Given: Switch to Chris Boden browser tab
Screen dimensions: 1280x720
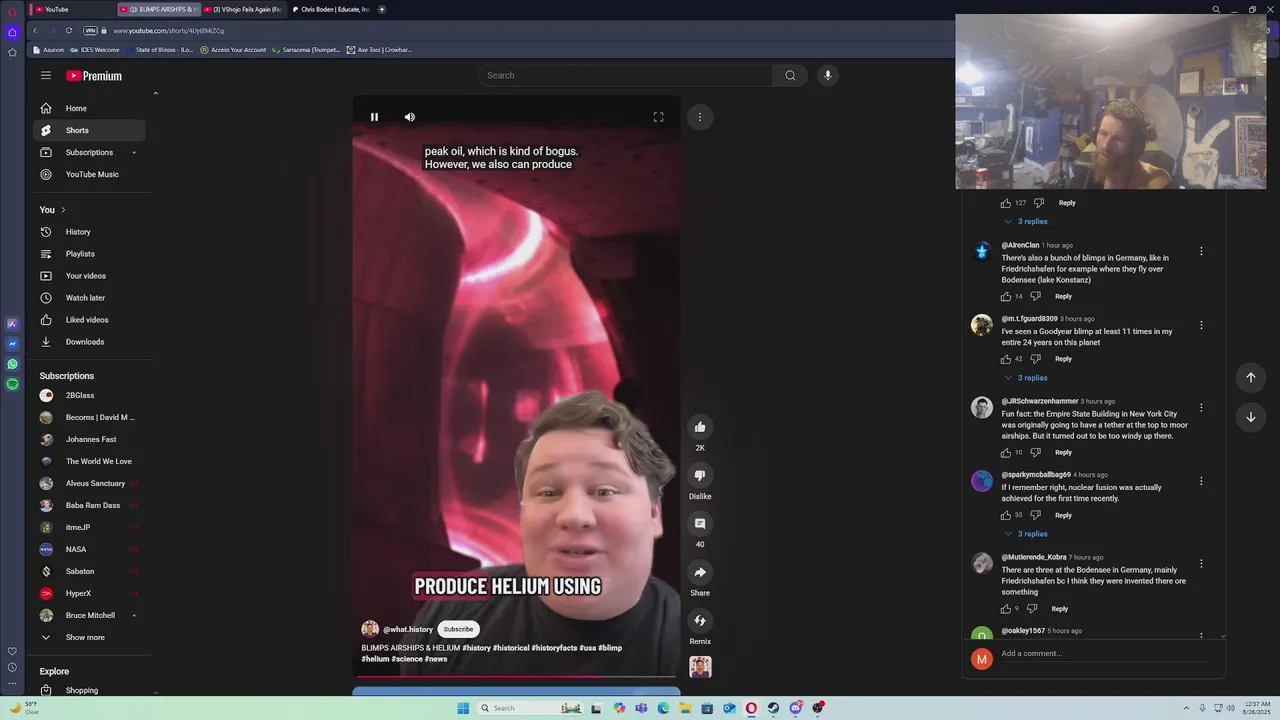Looking at the screenshot, I should tap(331, 9).
